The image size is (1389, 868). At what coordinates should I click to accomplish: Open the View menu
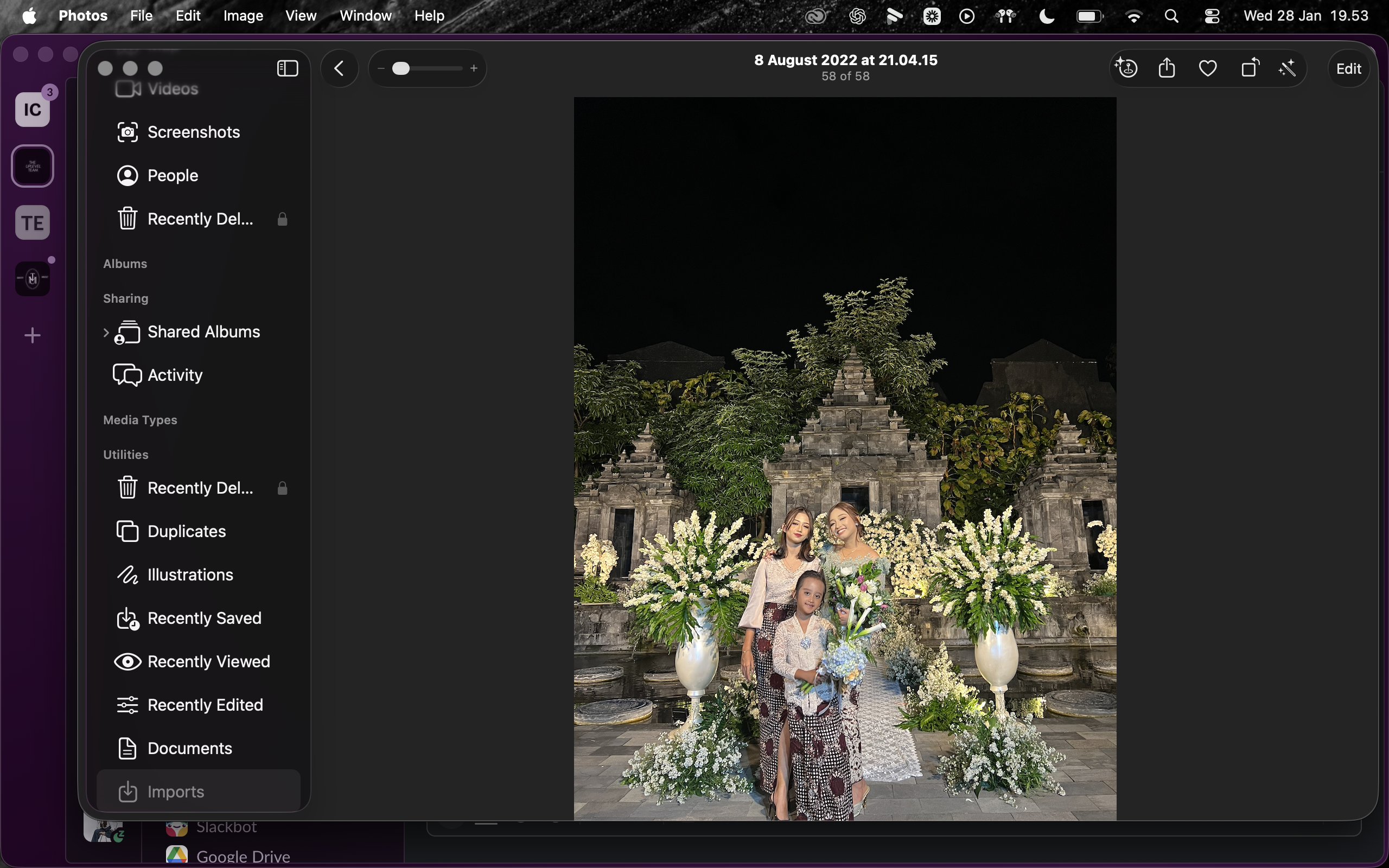(301, 16)
